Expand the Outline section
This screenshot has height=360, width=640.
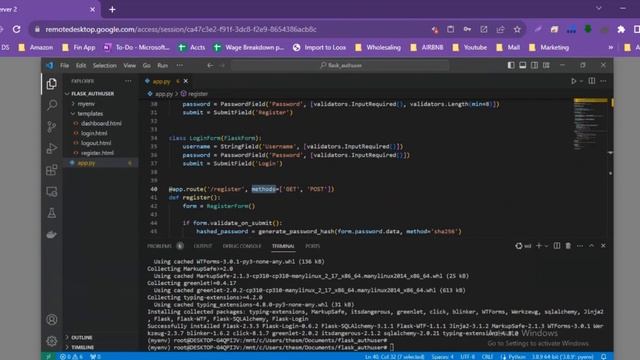click(x=82, y=338)
